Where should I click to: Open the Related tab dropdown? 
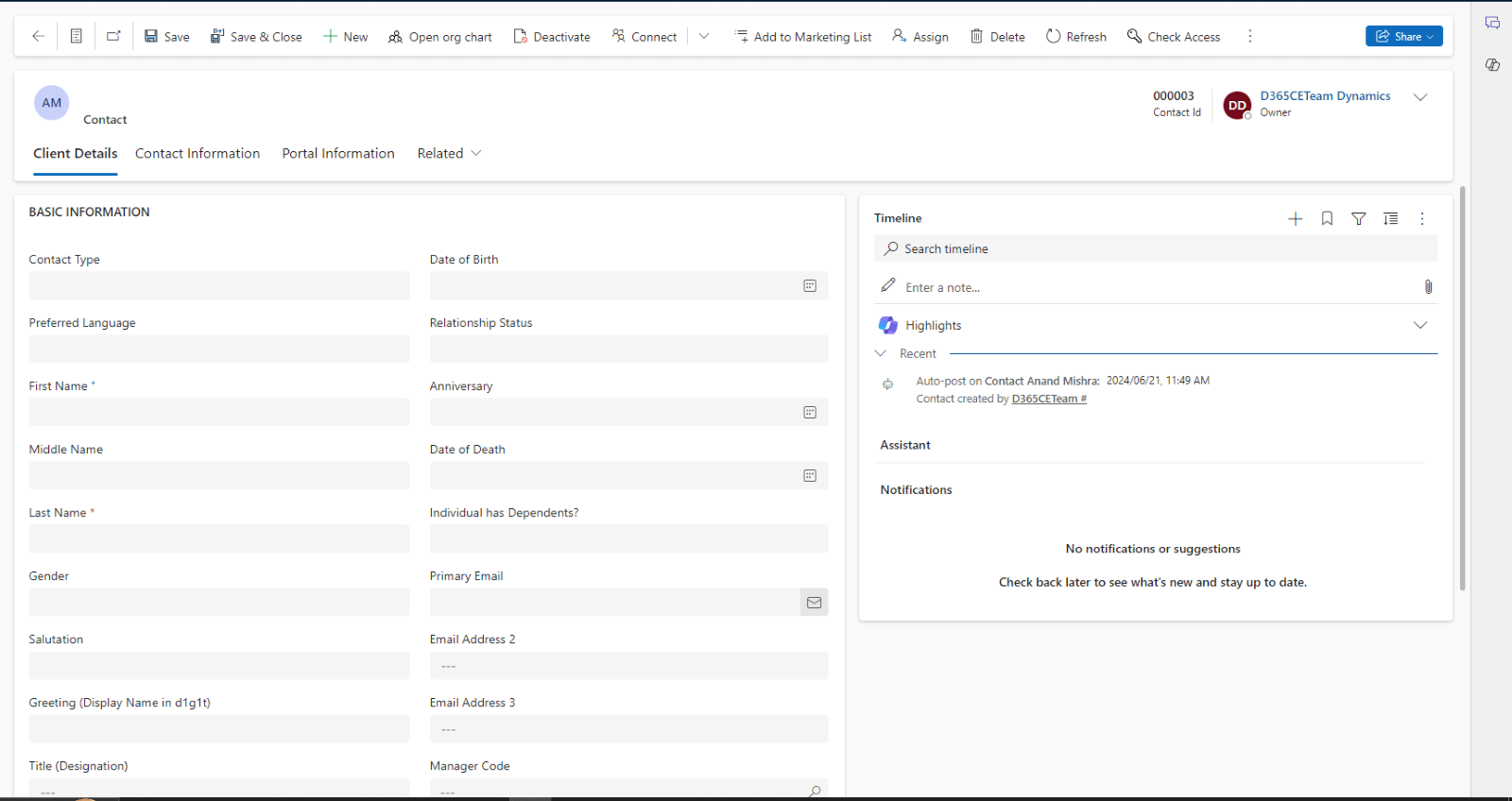(449, 153)
